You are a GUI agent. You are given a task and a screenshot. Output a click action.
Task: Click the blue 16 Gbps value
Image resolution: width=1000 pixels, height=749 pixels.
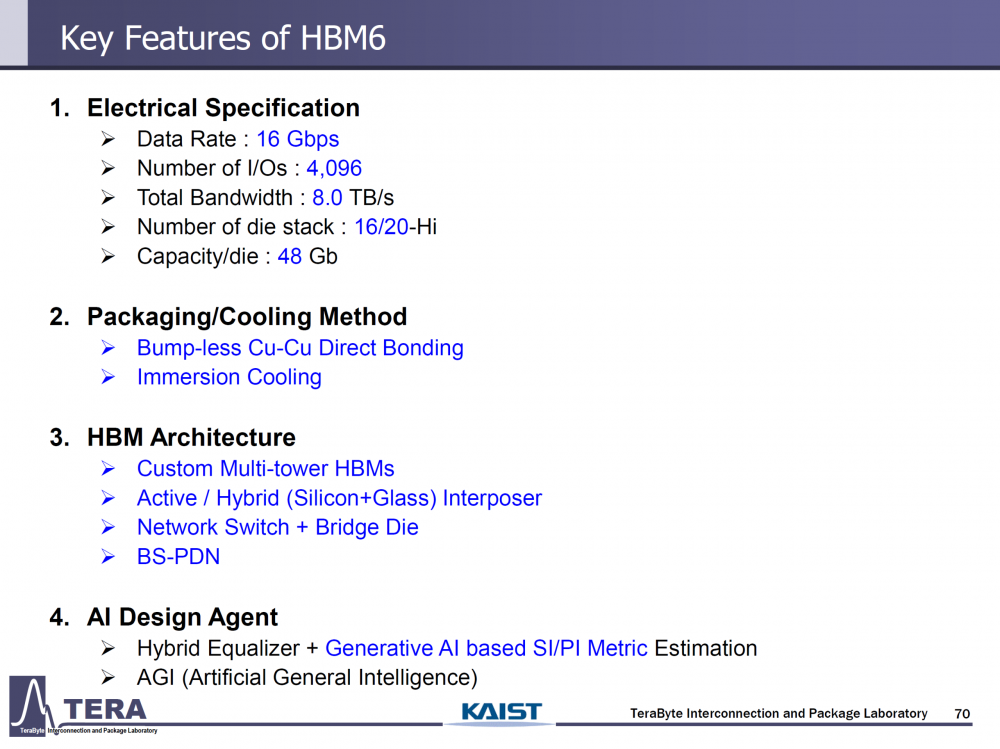click(298, 139)
